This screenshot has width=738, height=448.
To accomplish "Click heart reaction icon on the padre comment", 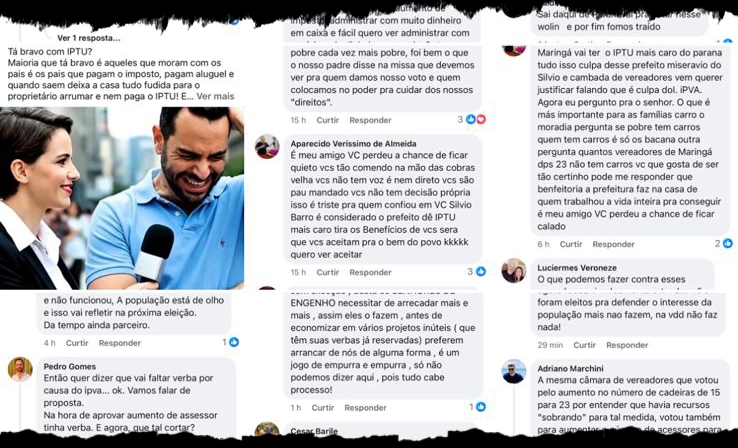I will [481, 120].
